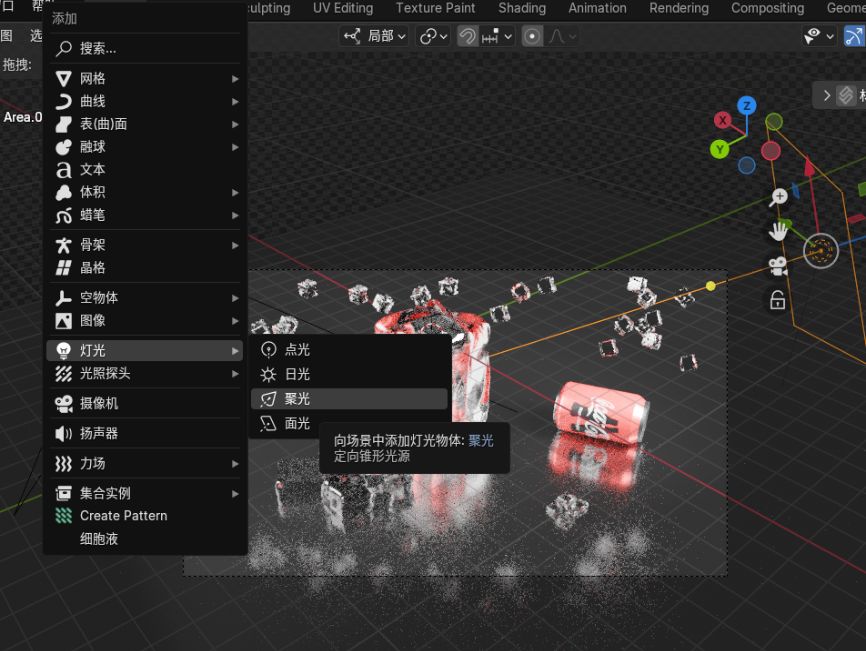
Task: Click the 搜索 search field
Action: (145, 49)
